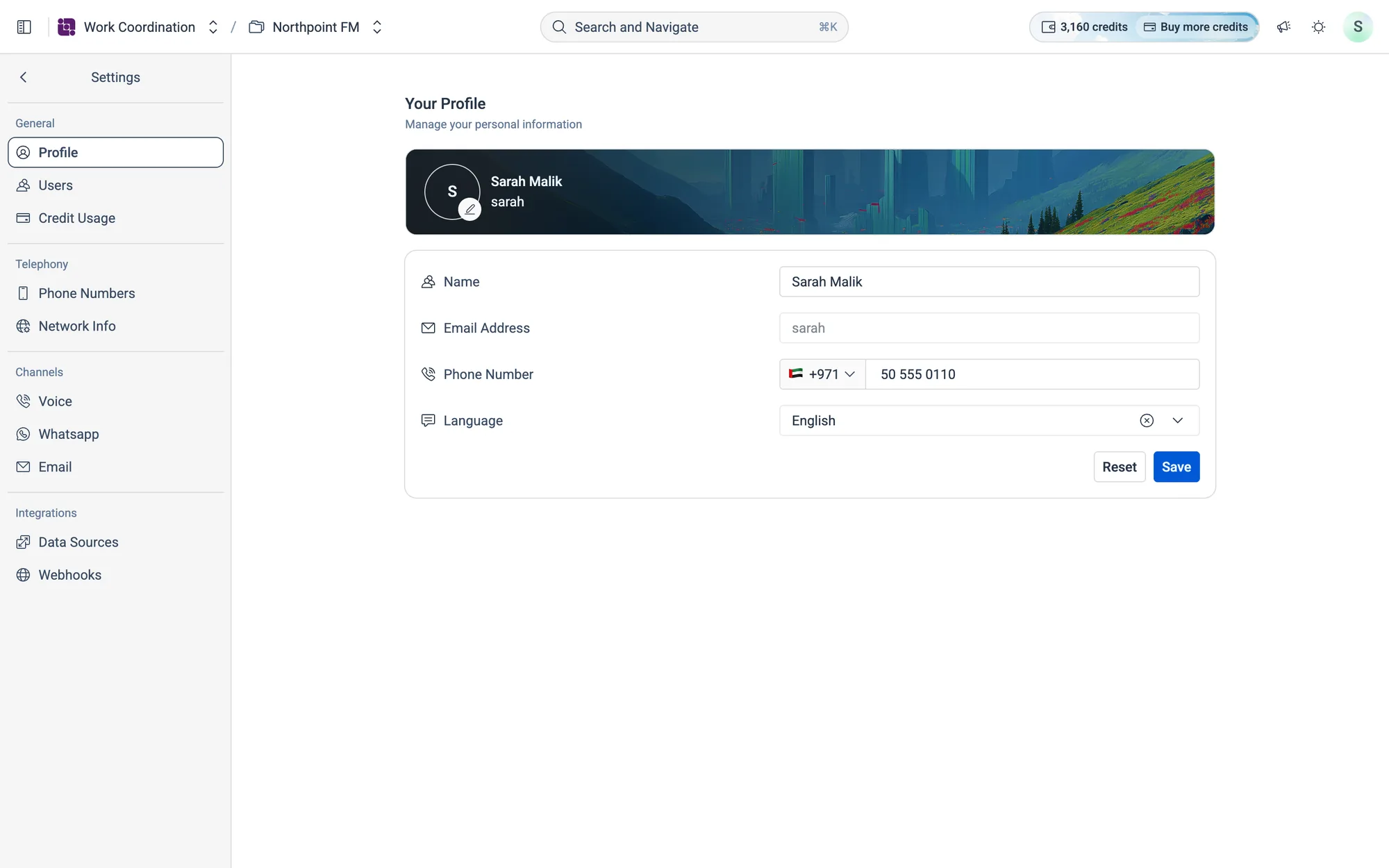The width and height of the screenshot is (1389, 868).
Task: Click the Work Coordination app logo
Action: click(66, 27)
